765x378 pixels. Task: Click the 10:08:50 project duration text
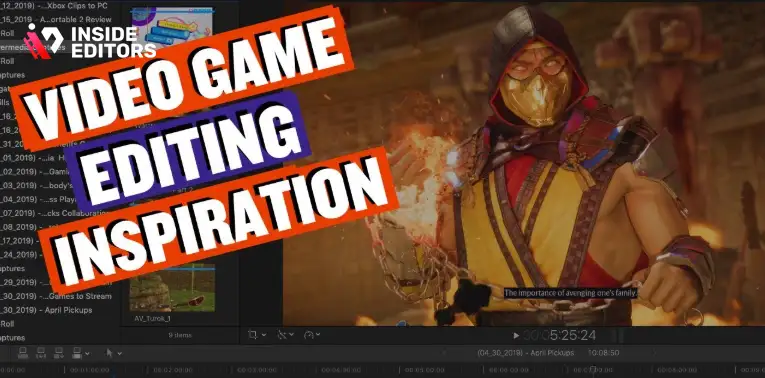pyautogui.click(x=604, y=353)
